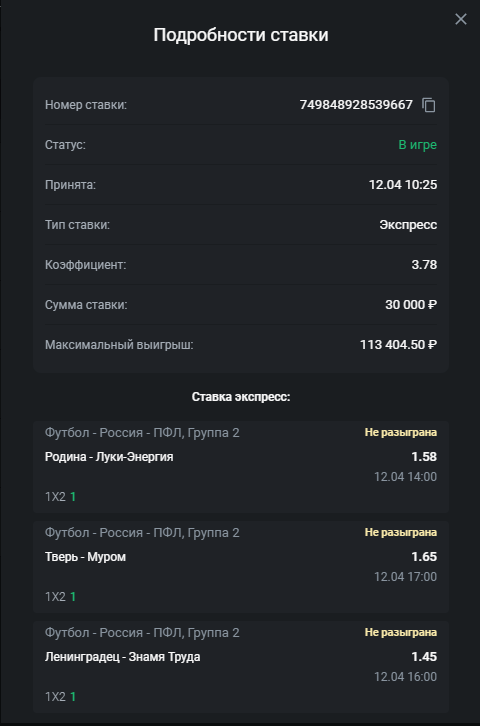The width and height of the screenshot is (480, 726).
Task: Click the 'Экспресс' bet type value
Action: coord(408,225)
